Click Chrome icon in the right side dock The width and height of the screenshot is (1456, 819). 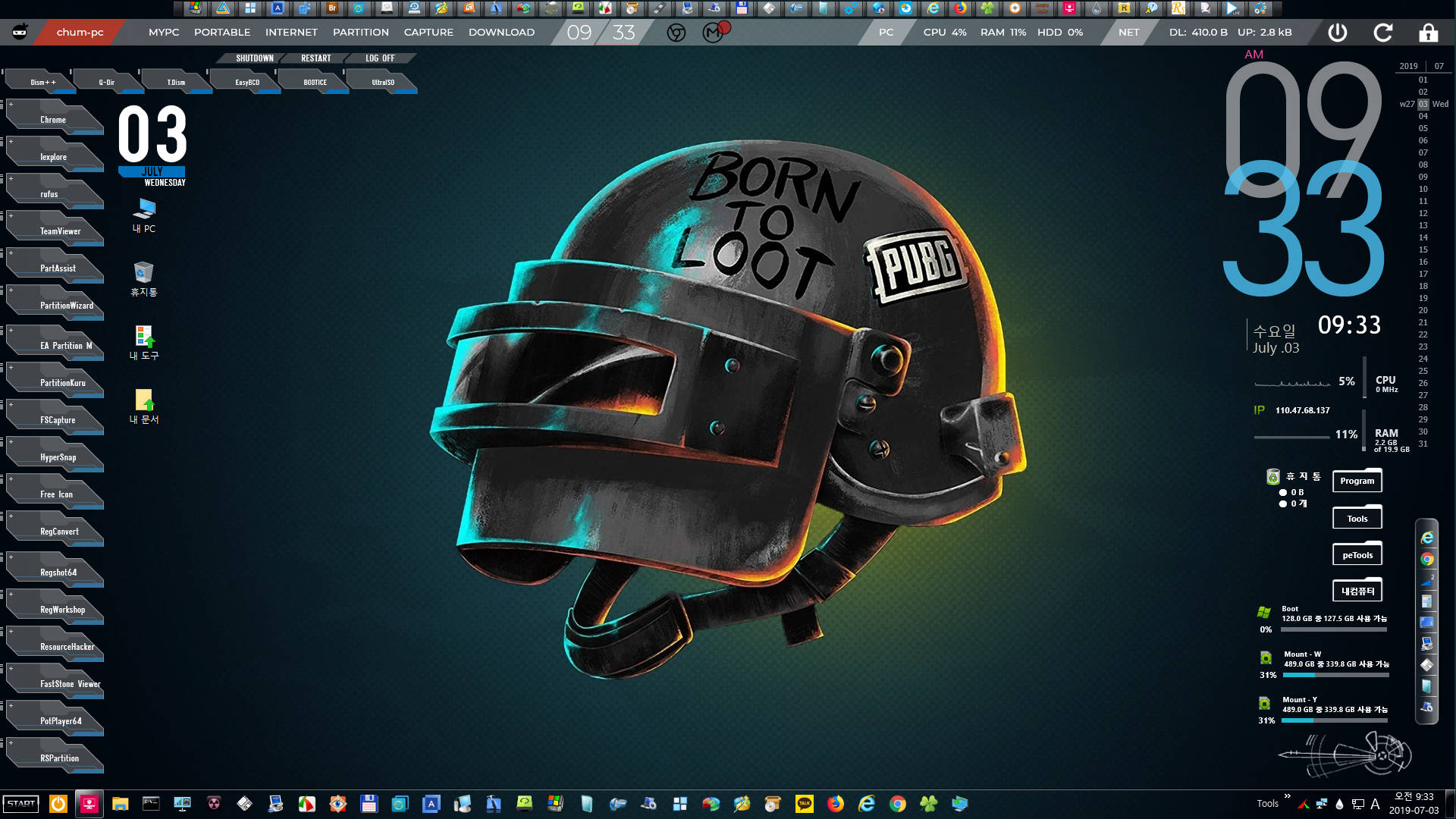pos(1427,559)
